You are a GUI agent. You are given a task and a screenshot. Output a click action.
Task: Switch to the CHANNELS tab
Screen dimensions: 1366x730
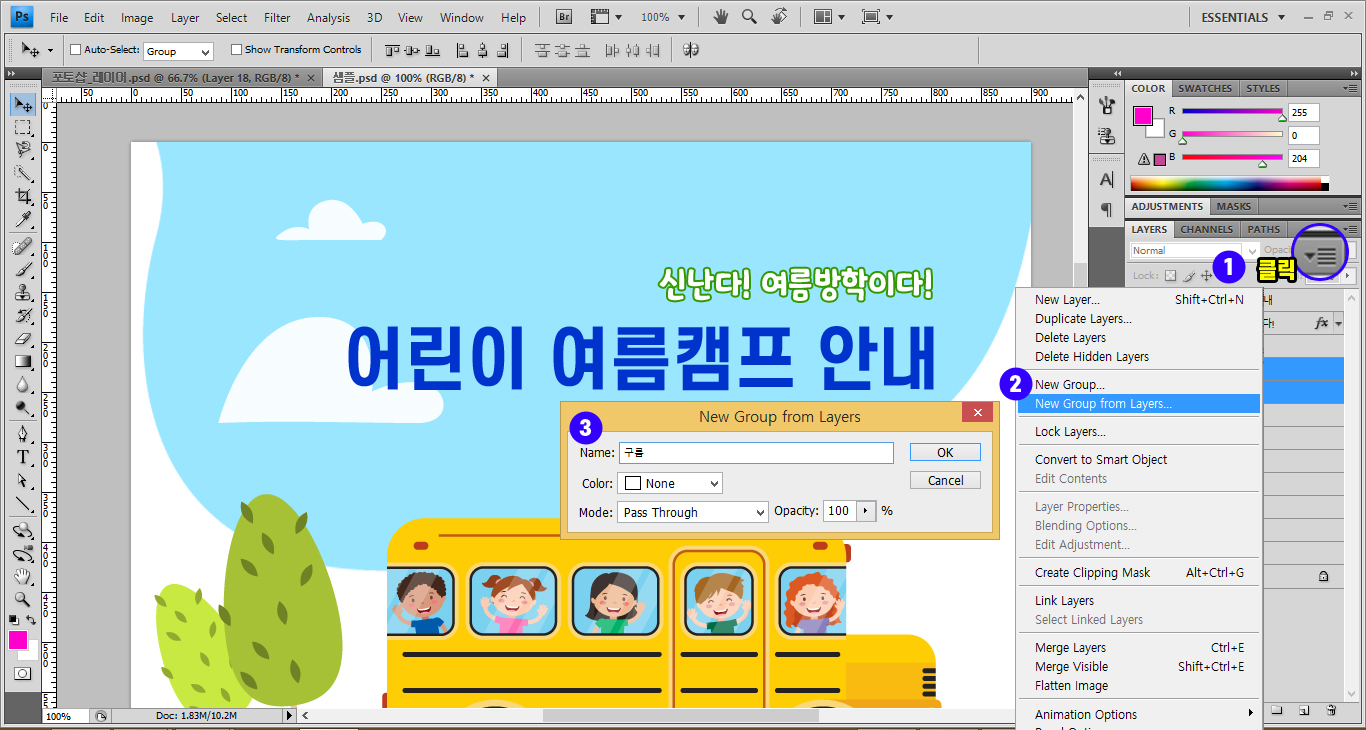[x=1206, y=229]
